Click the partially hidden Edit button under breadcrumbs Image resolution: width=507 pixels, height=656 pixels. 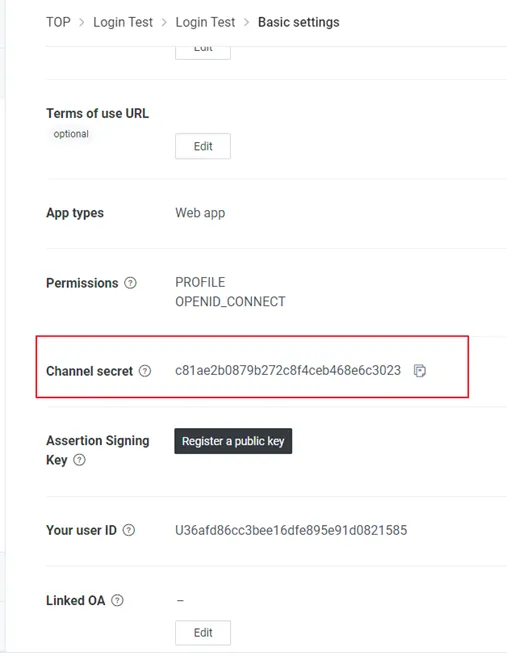(x=203, y=52)
